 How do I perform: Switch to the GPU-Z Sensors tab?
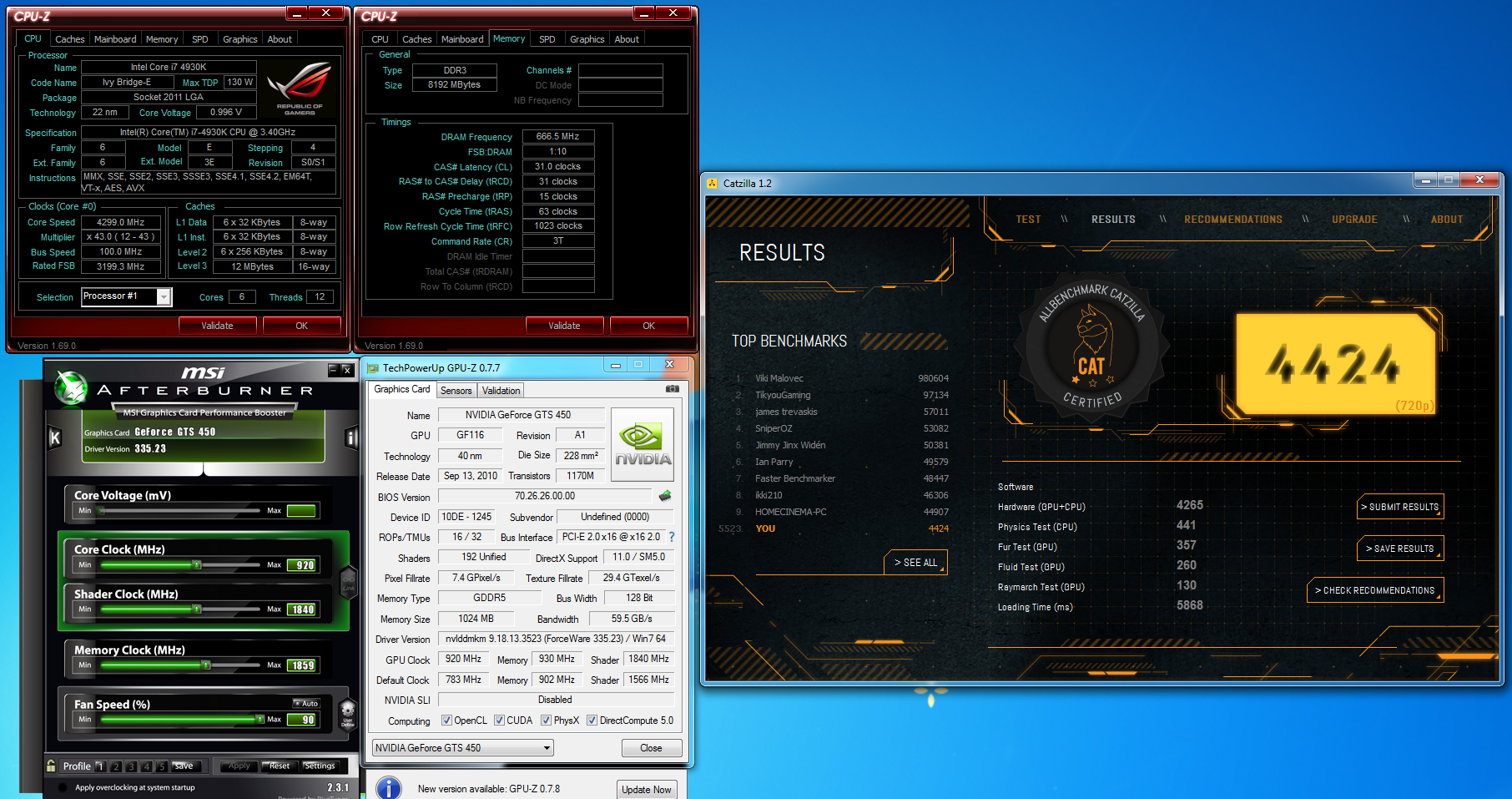coord(456,391)
